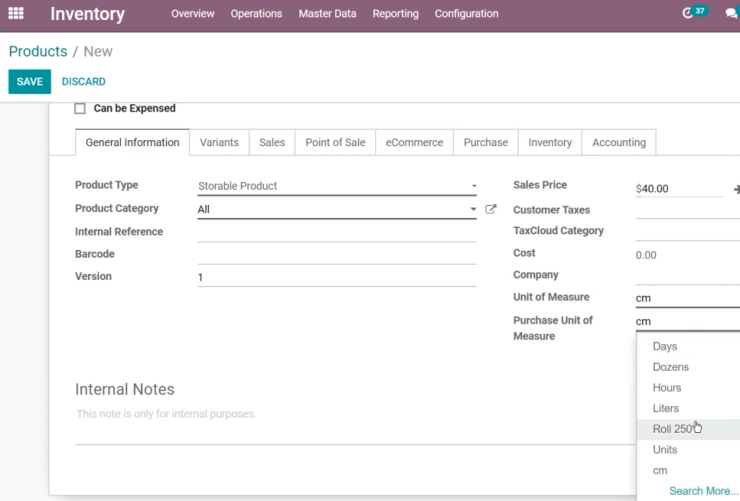This screenshot has width=740, height=501.
Task: Open the Reporting menu
Action: [x=395, y=14]
